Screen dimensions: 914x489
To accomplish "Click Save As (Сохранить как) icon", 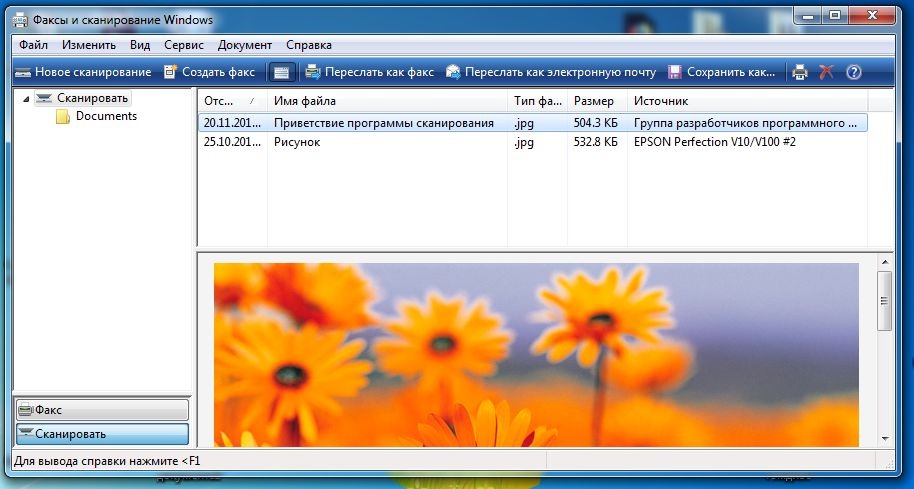I will [x=675, y=72].
